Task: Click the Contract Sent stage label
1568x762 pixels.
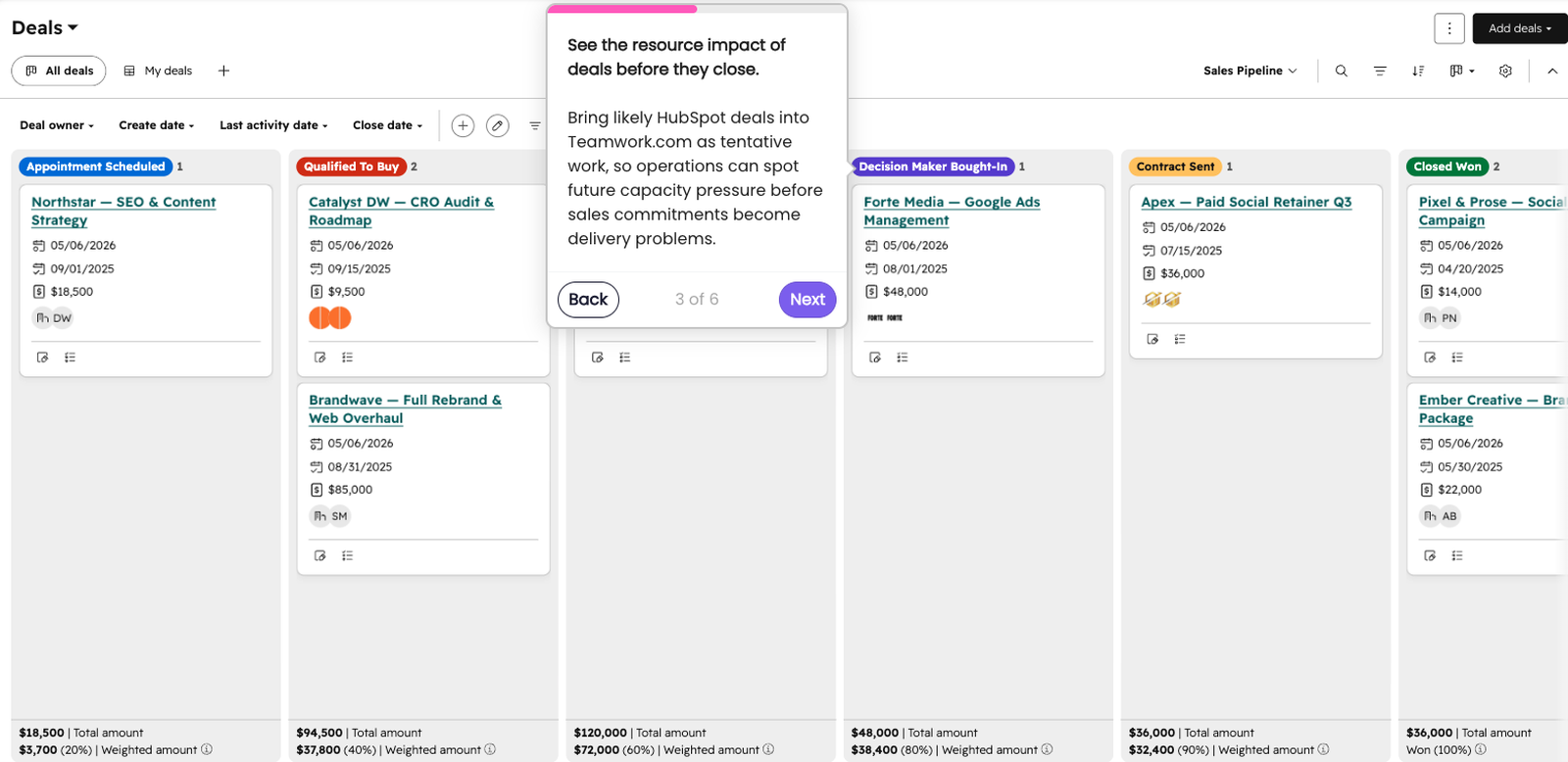Action: coord(1175,167)
